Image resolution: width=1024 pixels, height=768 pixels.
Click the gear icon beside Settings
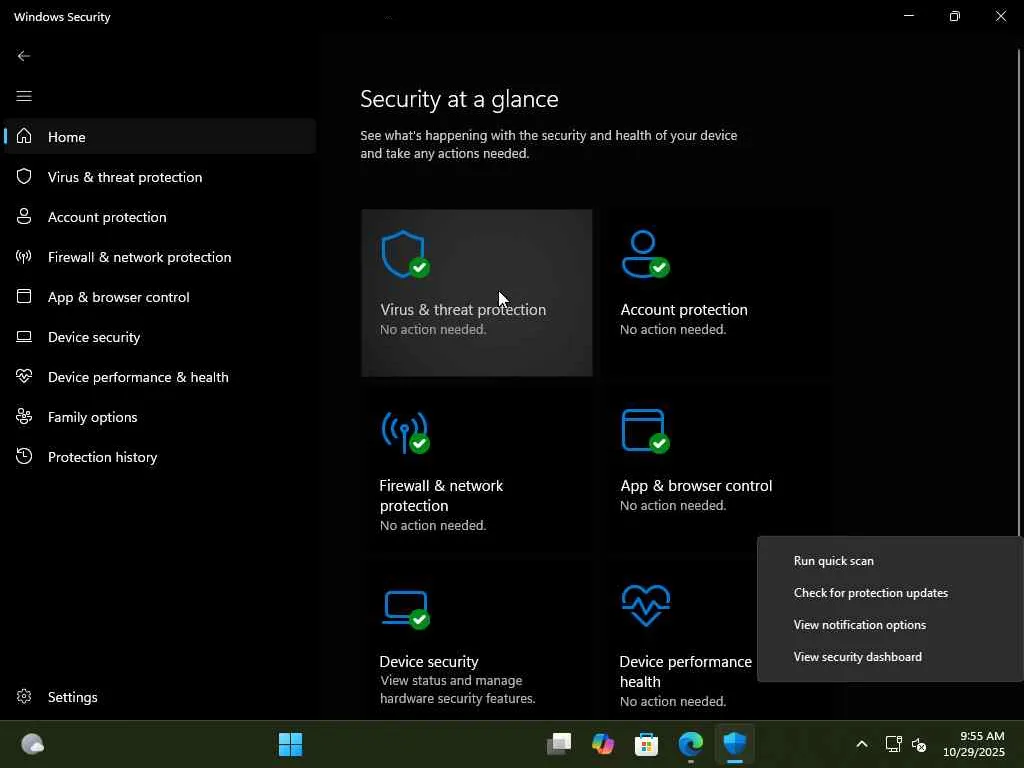24,696
